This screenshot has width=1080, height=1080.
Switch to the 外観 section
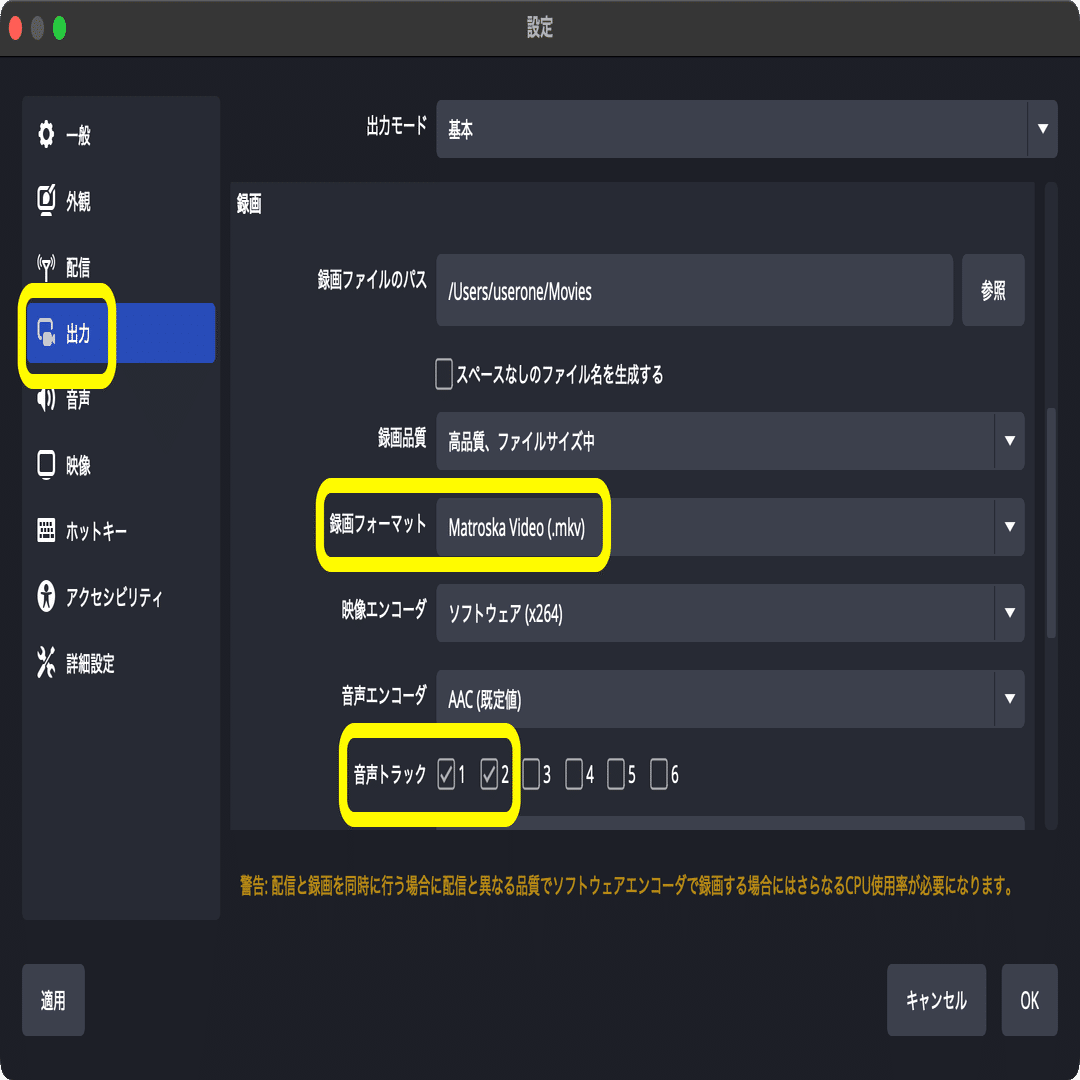point(79,201)
